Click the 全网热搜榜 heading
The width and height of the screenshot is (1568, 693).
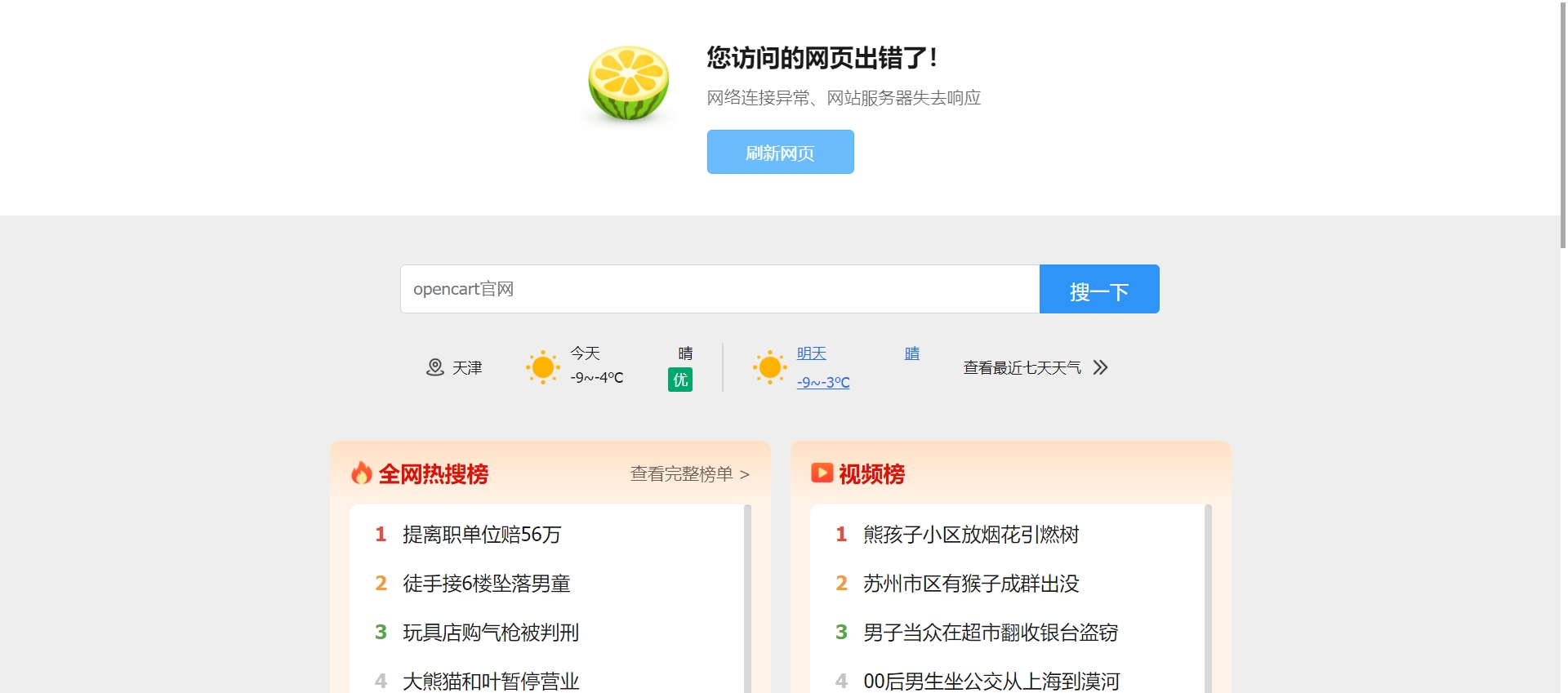tap(433, 474)
